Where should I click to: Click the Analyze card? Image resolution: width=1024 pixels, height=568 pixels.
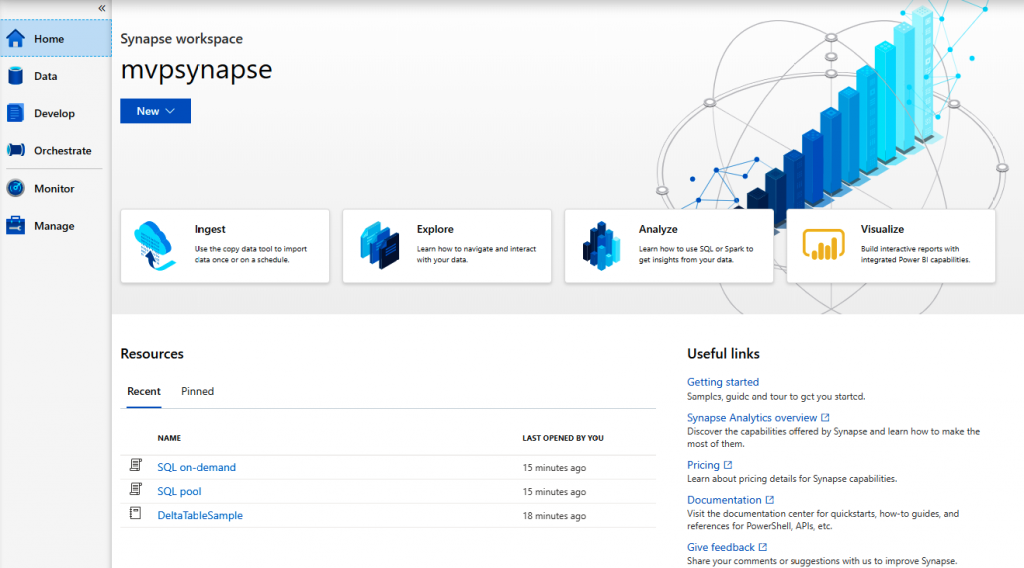tap(668, 246)
